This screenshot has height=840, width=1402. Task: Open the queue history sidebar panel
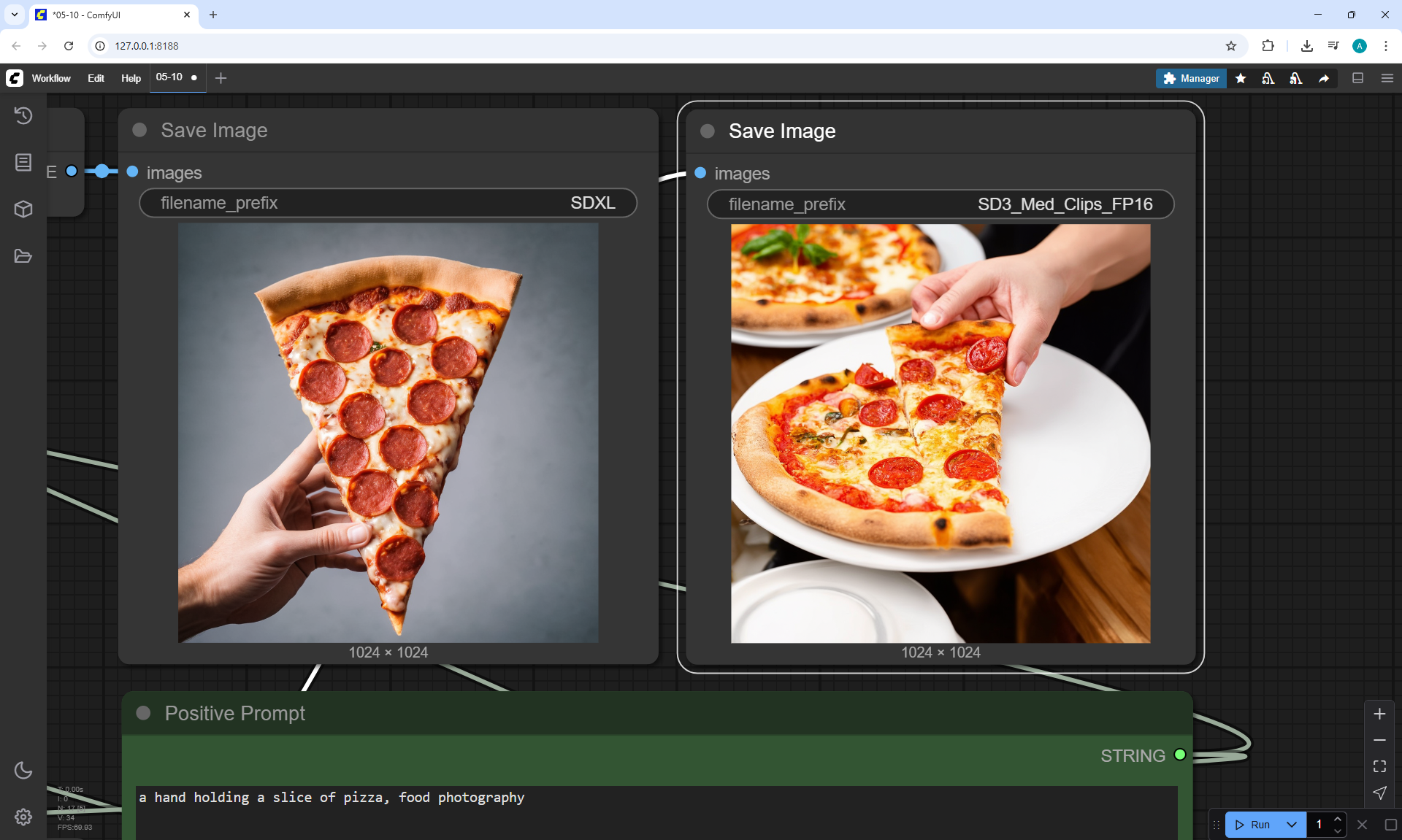pos(23,115)
